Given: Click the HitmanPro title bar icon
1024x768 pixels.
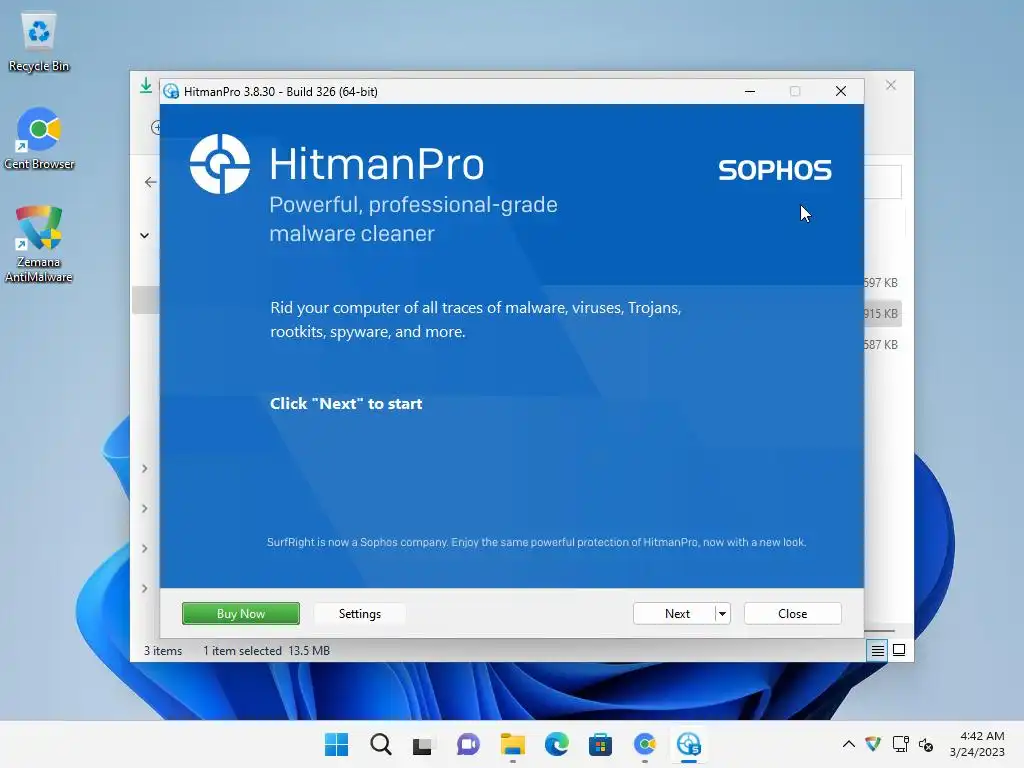Looking at the screenshot, I should click(171, 91).
